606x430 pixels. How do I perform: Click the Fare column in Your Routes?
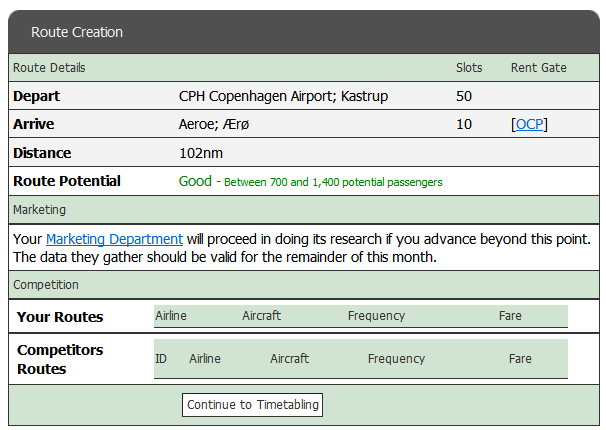(510, 316)
